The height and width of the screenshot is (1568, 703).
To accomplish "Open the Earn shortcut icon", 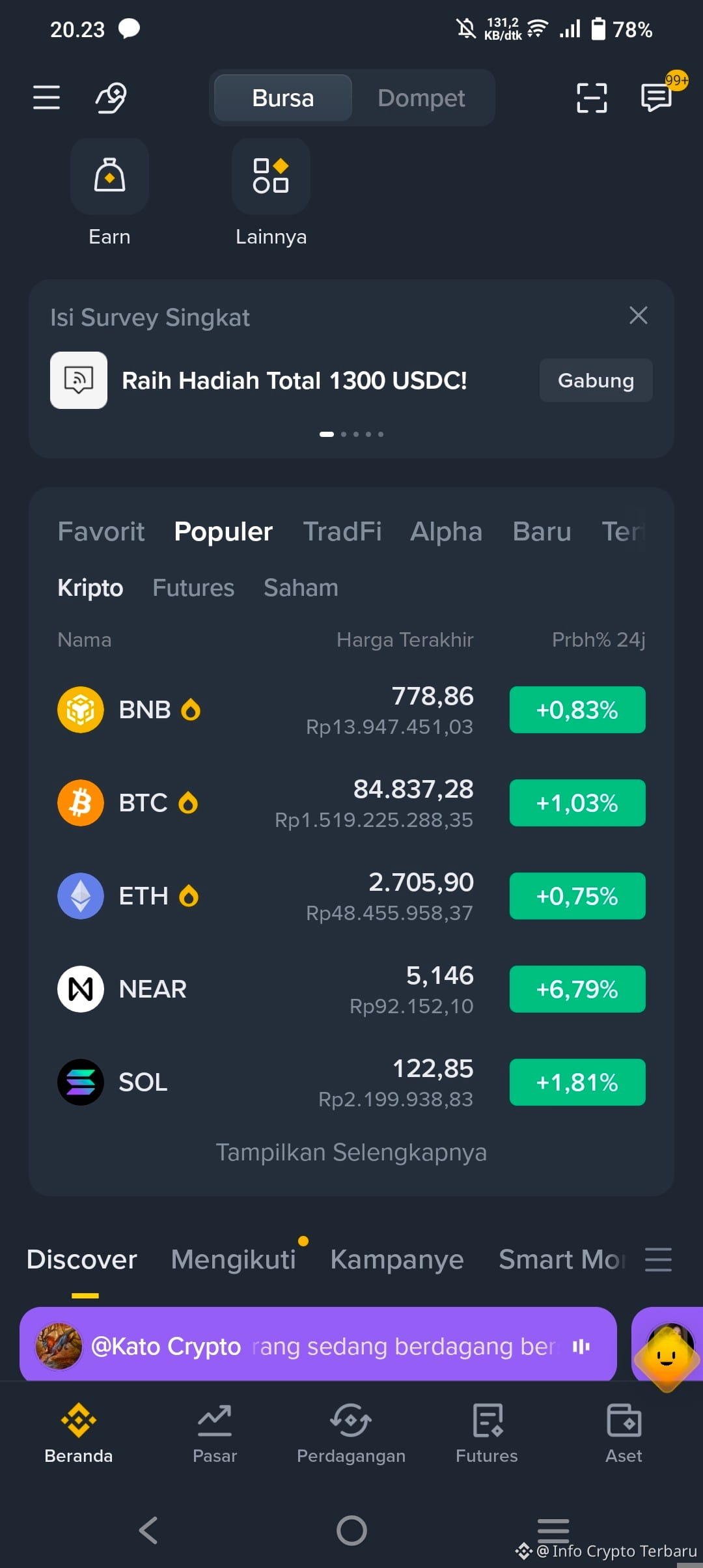I will [x=109, y=176].
